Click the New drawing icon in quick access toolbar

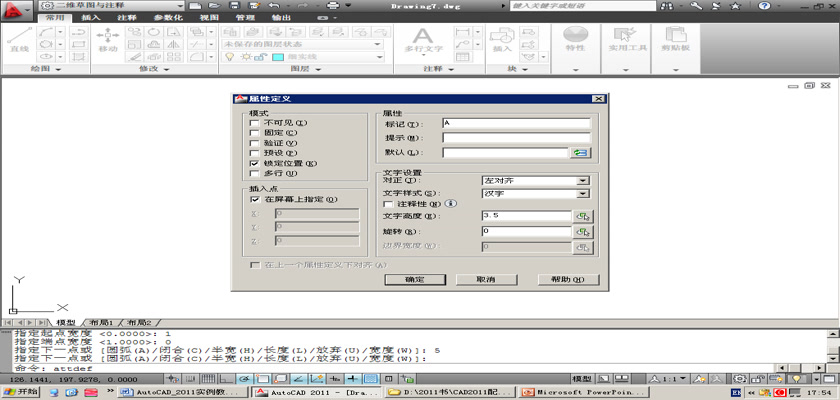(195, 6)
